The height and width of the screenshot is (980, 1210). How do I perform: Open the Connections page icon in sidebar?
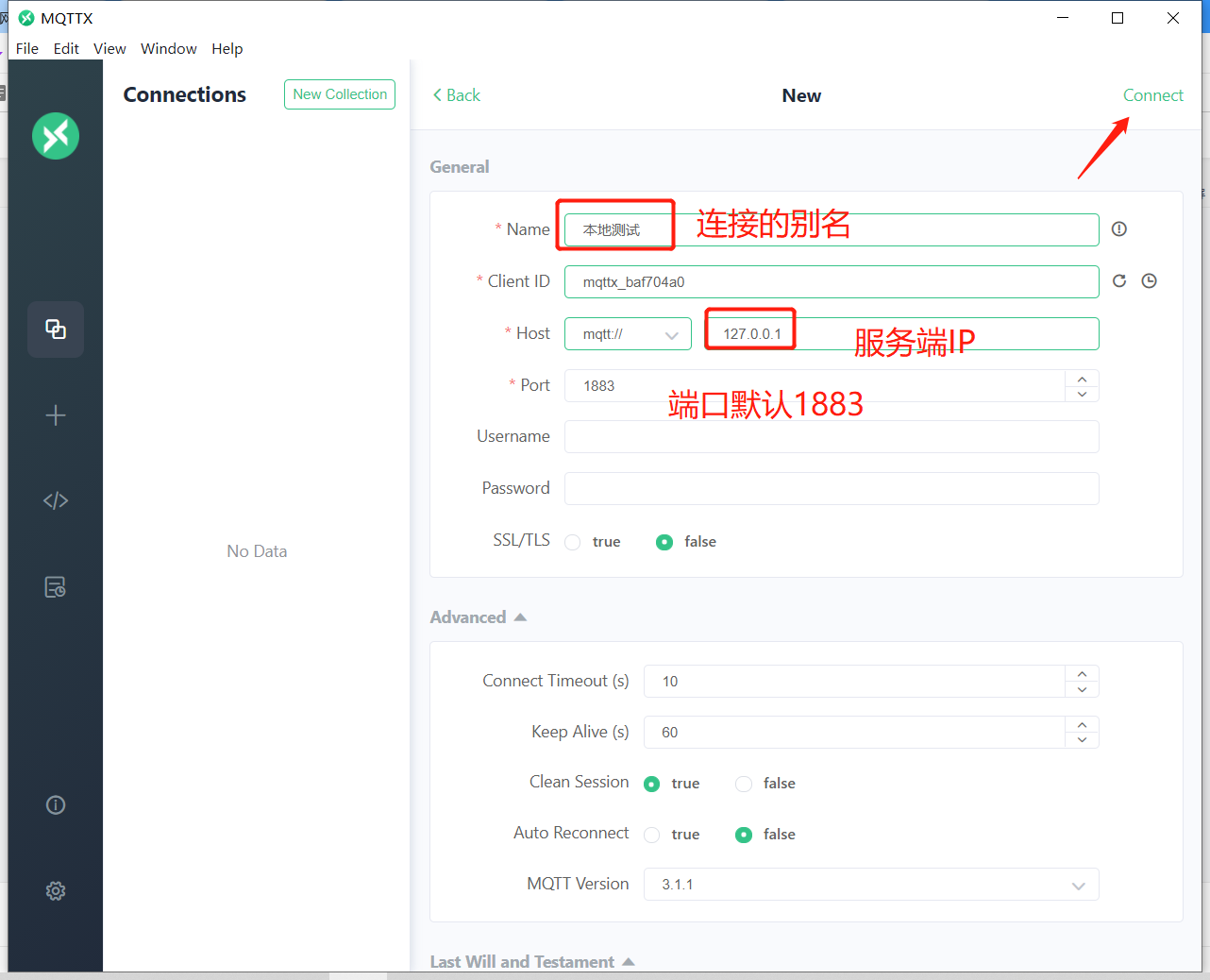point(56,329)
